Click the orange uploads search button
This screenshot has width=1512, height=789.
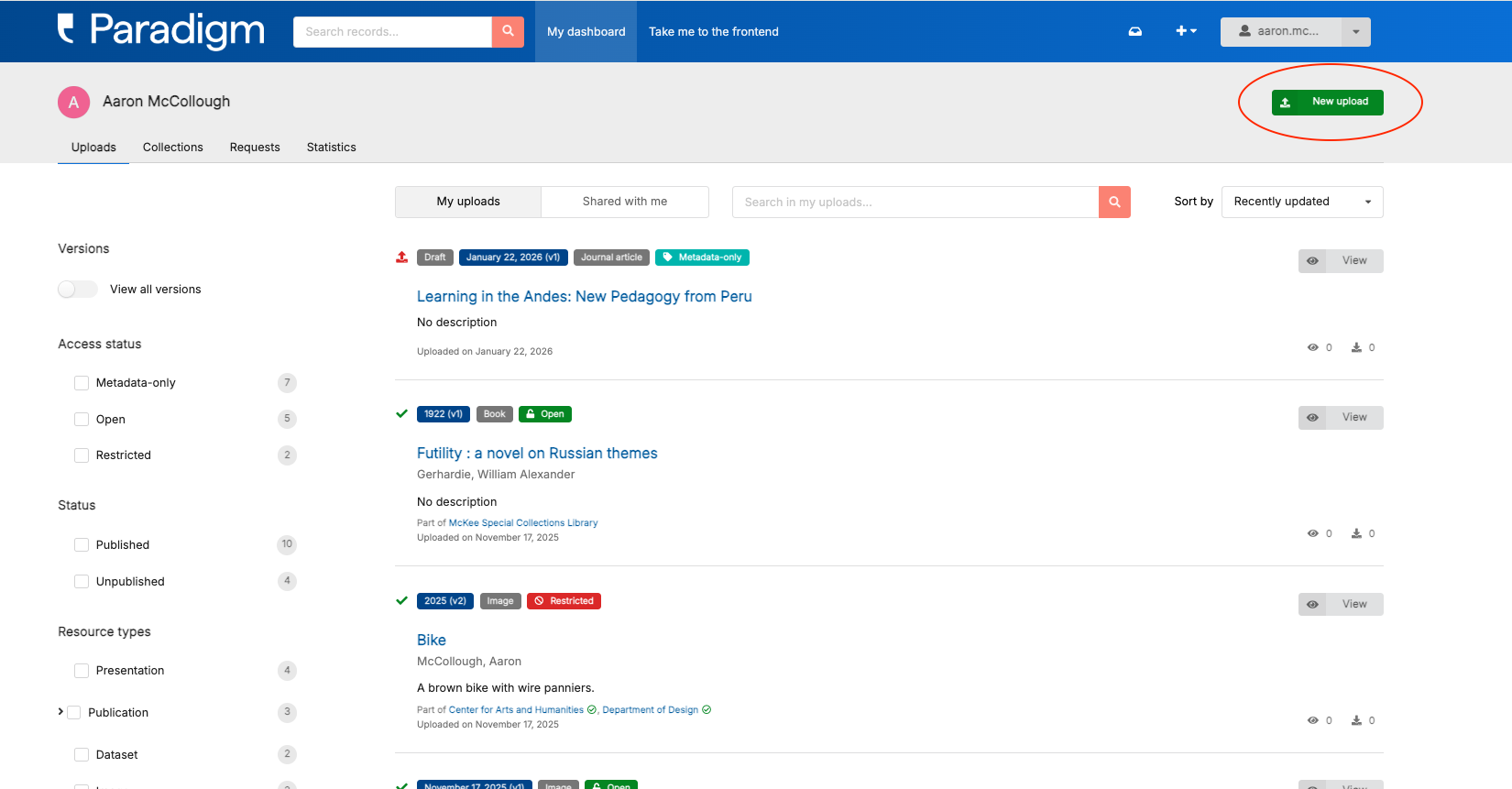tap(1114, 202)
